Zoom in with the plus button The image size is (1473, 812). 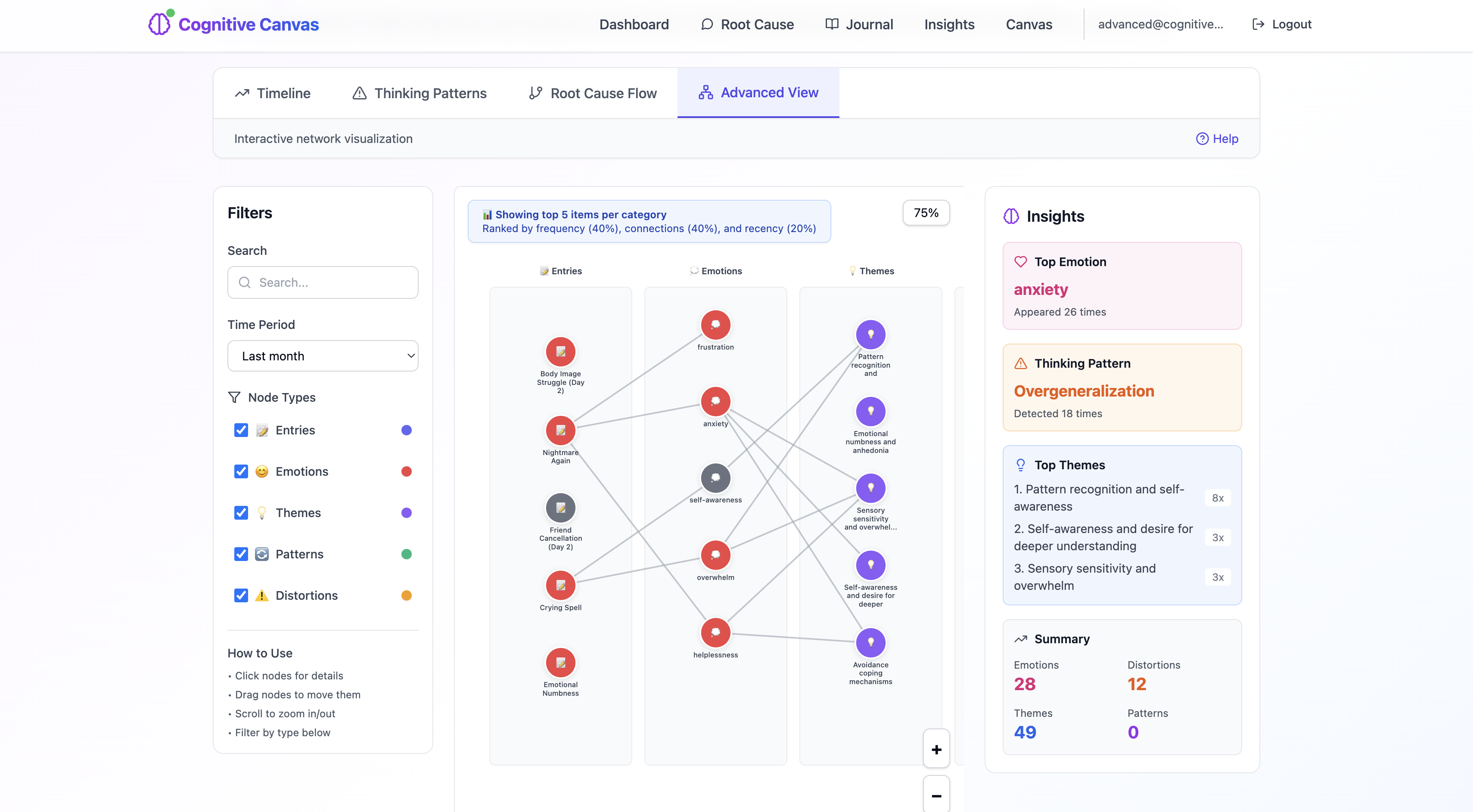coord(936,749)
